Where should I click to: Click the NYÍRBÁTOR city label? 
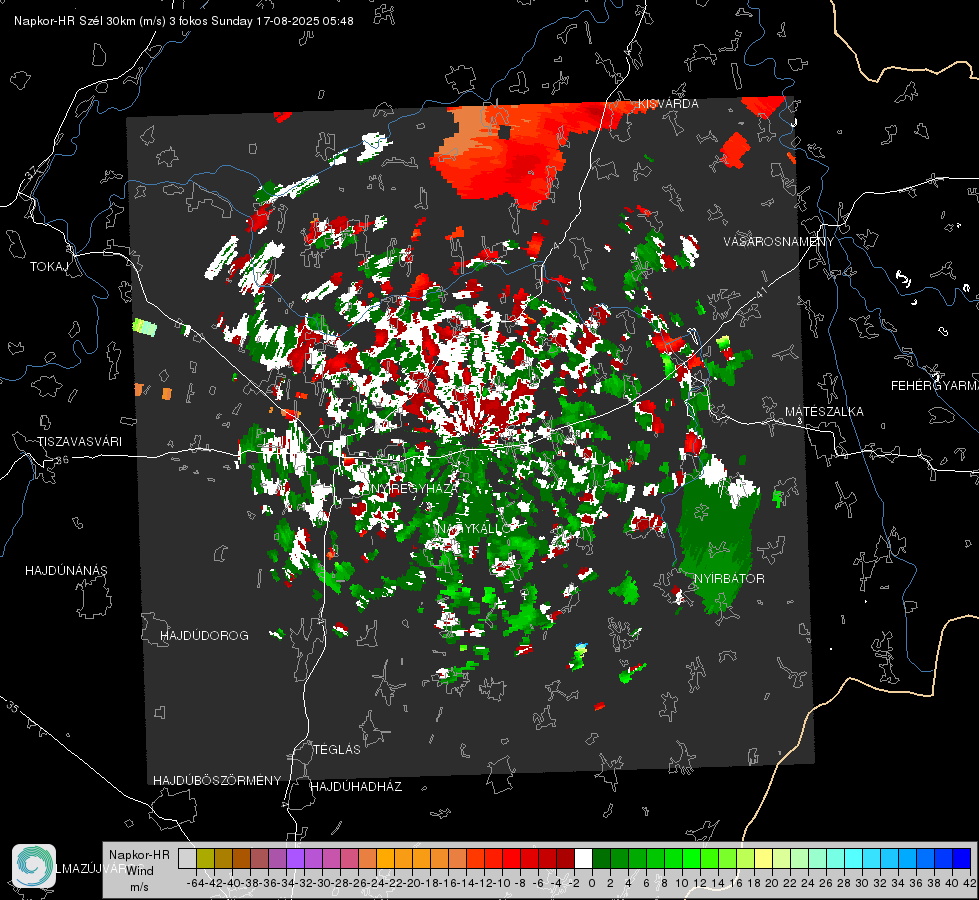[x=729, y=579]
